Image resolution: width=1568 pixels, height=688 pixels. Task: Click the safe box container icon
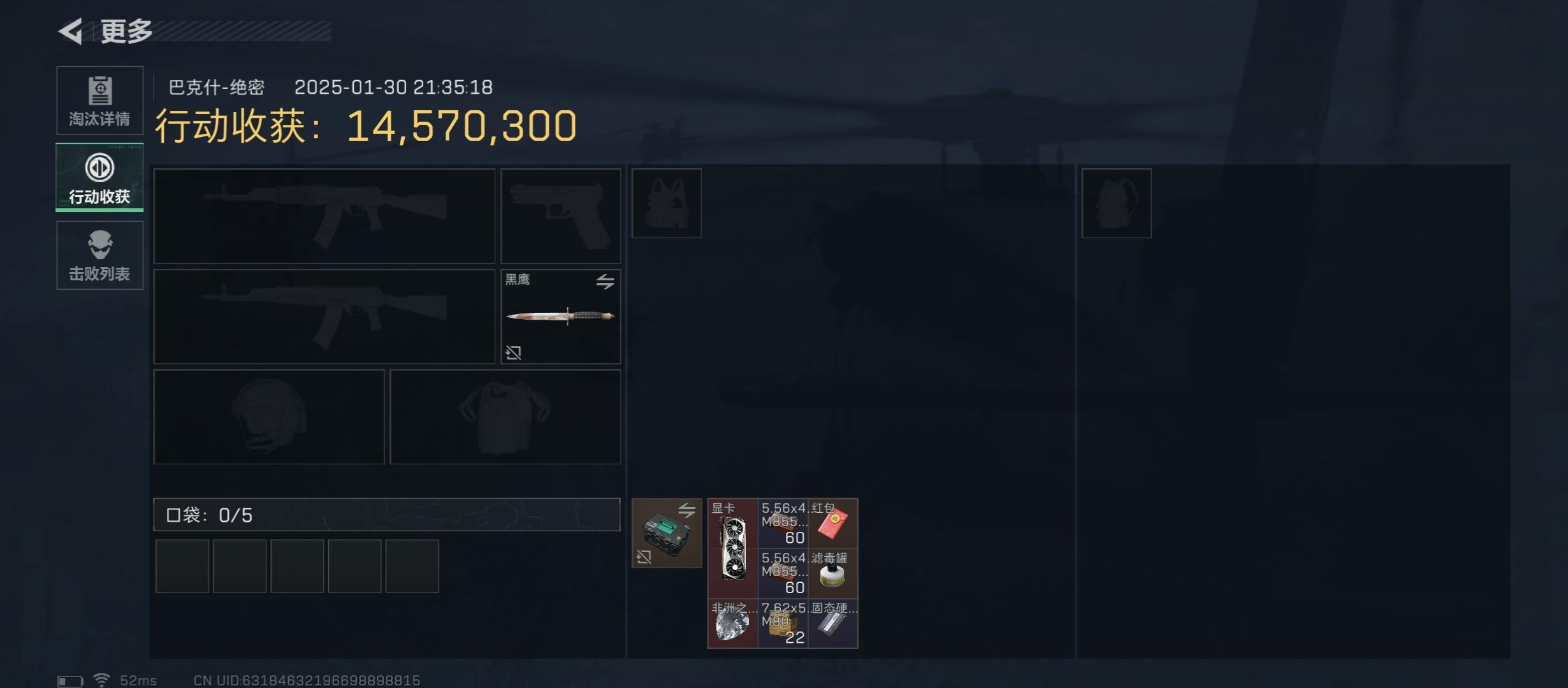pos(667,533)
